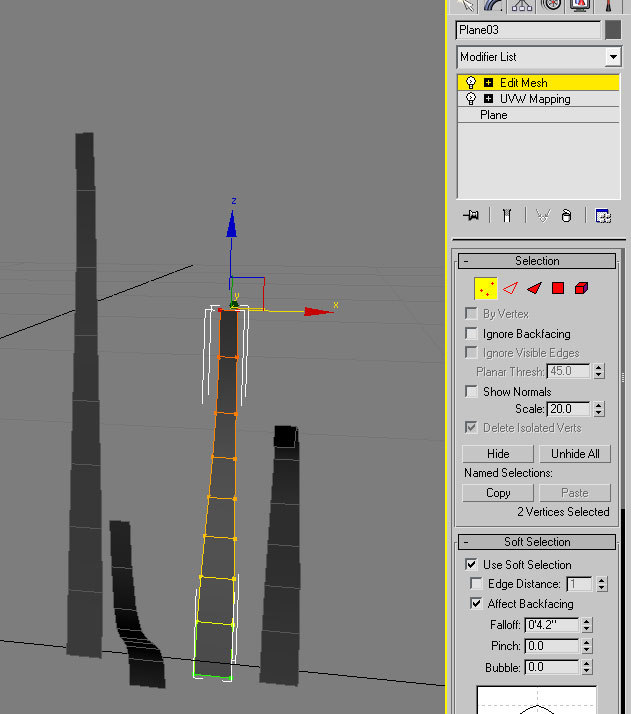Uncheck Affect Backfacing checkbox

coord(476,603)
